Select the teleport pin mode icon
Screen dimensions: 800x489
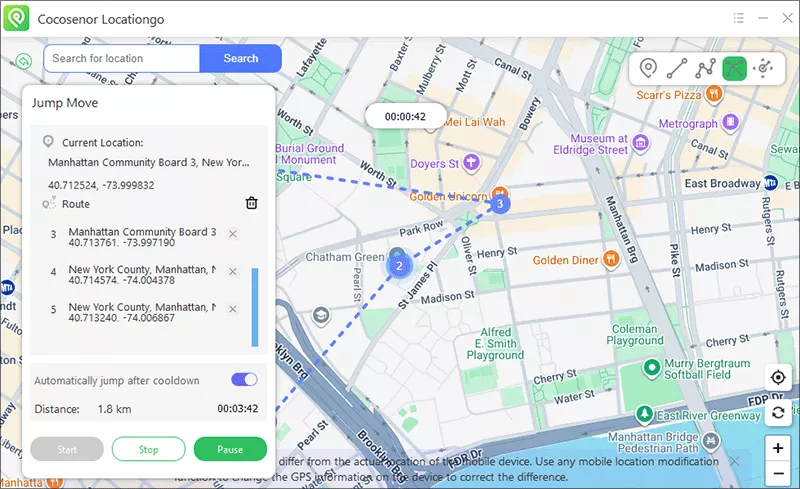[x=649, y=68]
